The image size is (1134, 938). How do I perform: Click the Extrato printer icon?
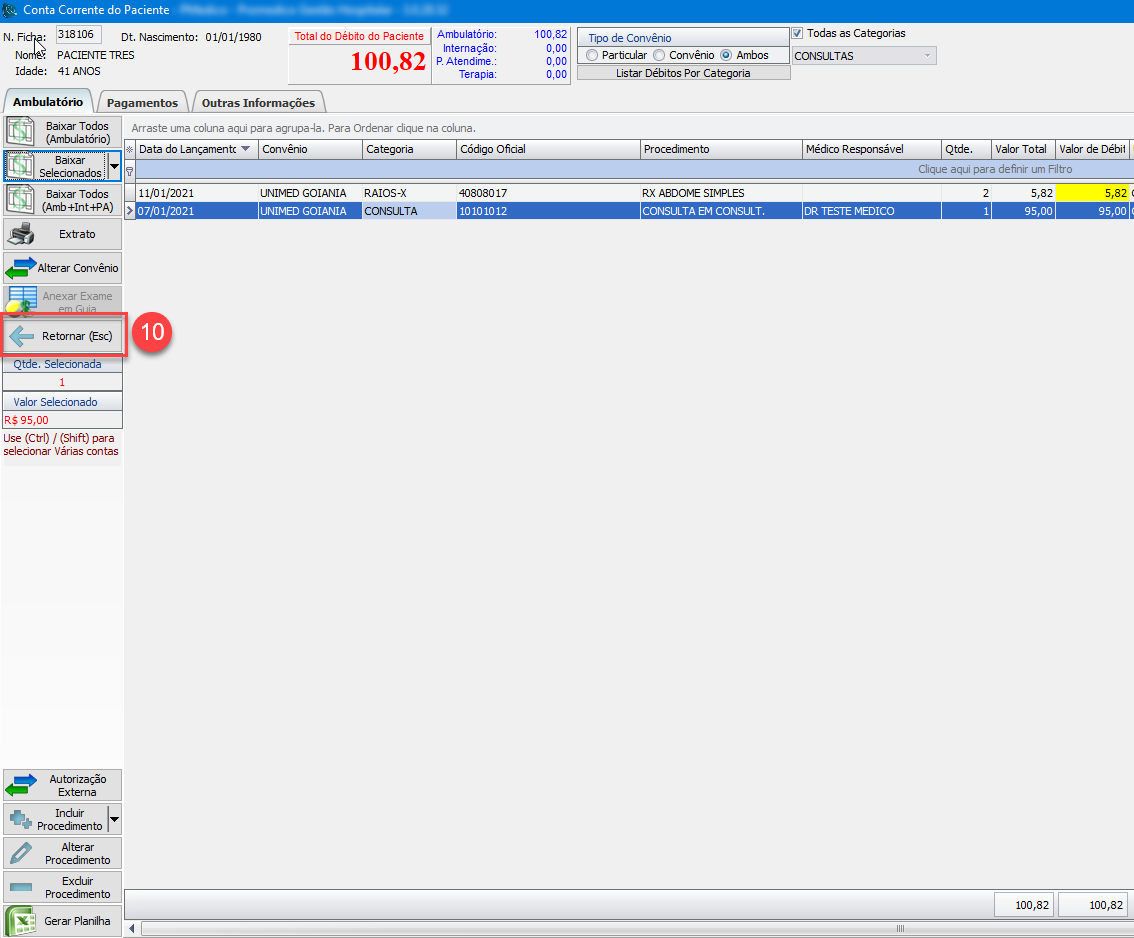[x=21, y=234]
